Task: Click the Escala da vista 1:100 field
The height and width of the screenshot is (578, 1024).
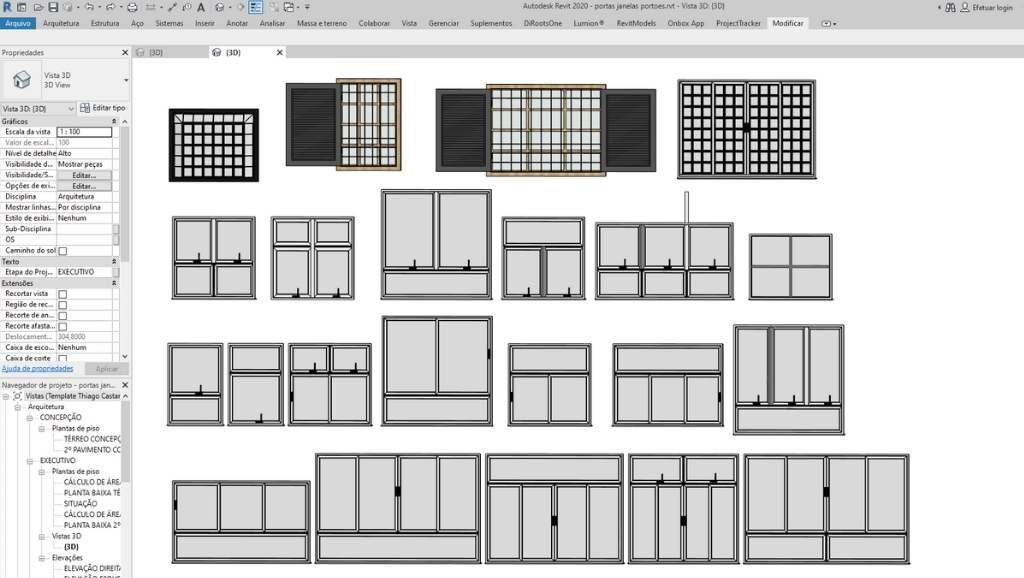Action: click(84, 132)
